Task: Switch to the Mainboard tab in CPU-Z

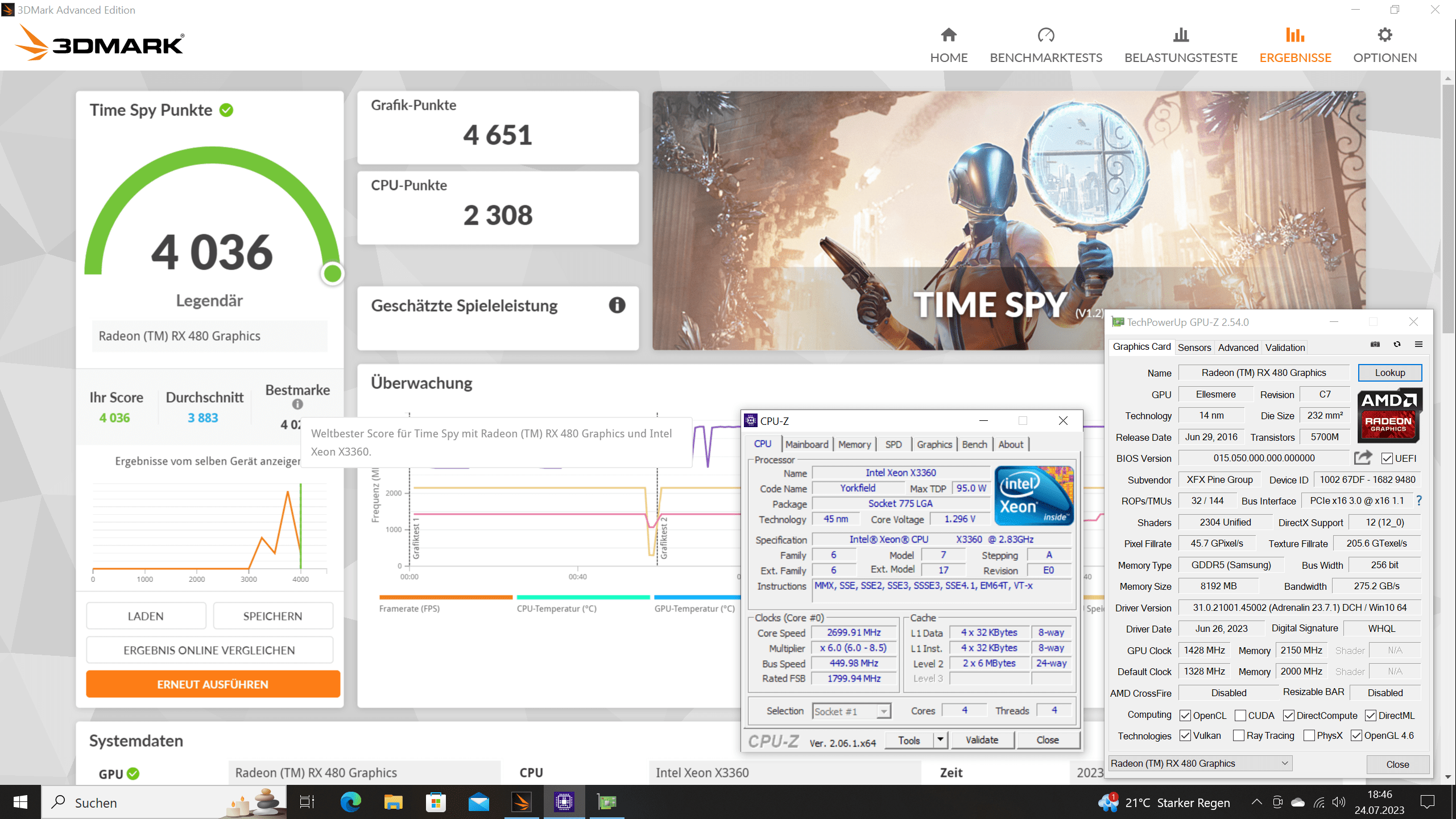Action: 806,444
